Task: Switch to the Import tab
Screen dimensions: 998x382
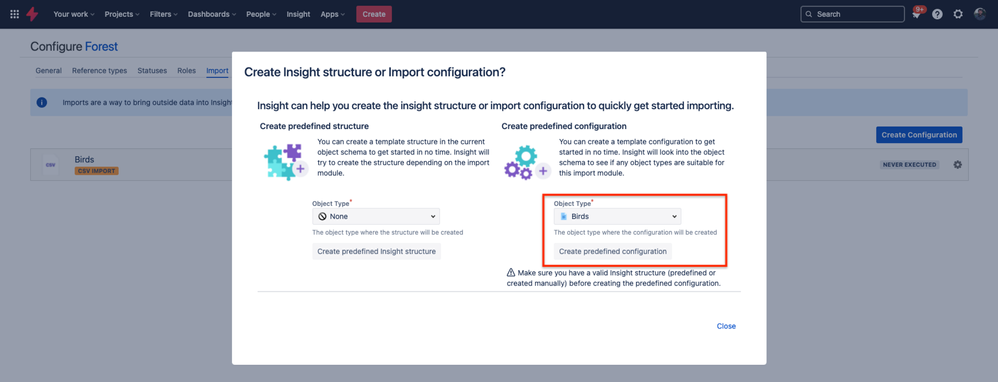Action: click(217, 71)
